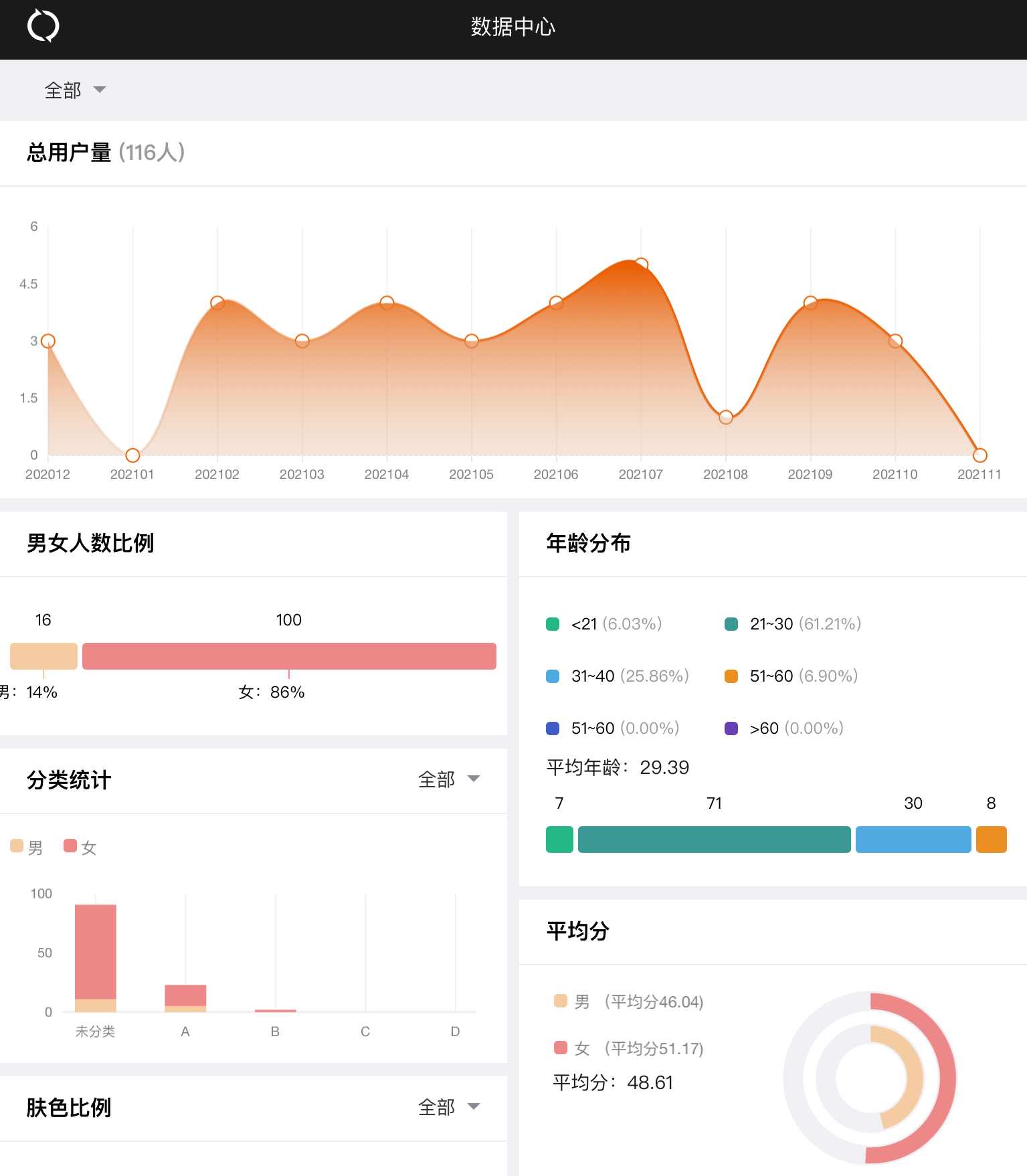Click the refresh circle icon in header
This screenshot has width=1027, height=1176.
pyautogui.click(x=43, y=26)
